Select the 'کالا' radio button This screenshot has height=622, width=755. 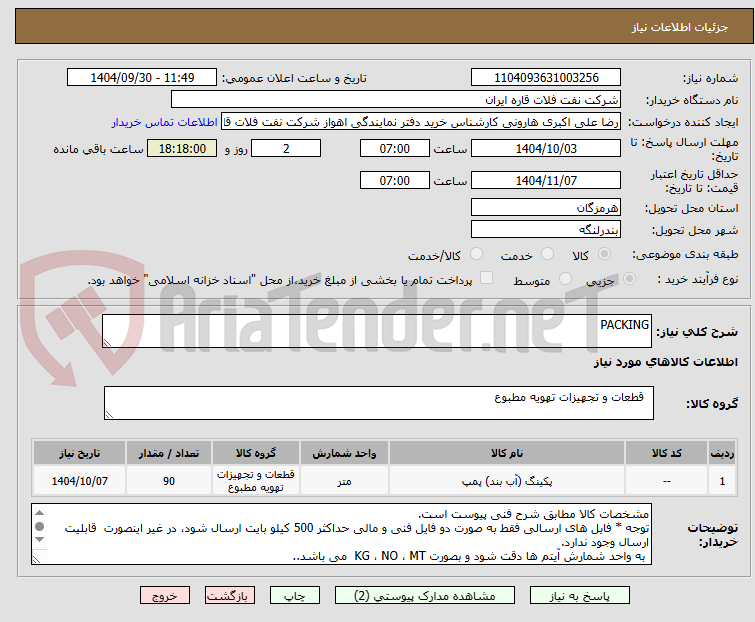(604, 254)
